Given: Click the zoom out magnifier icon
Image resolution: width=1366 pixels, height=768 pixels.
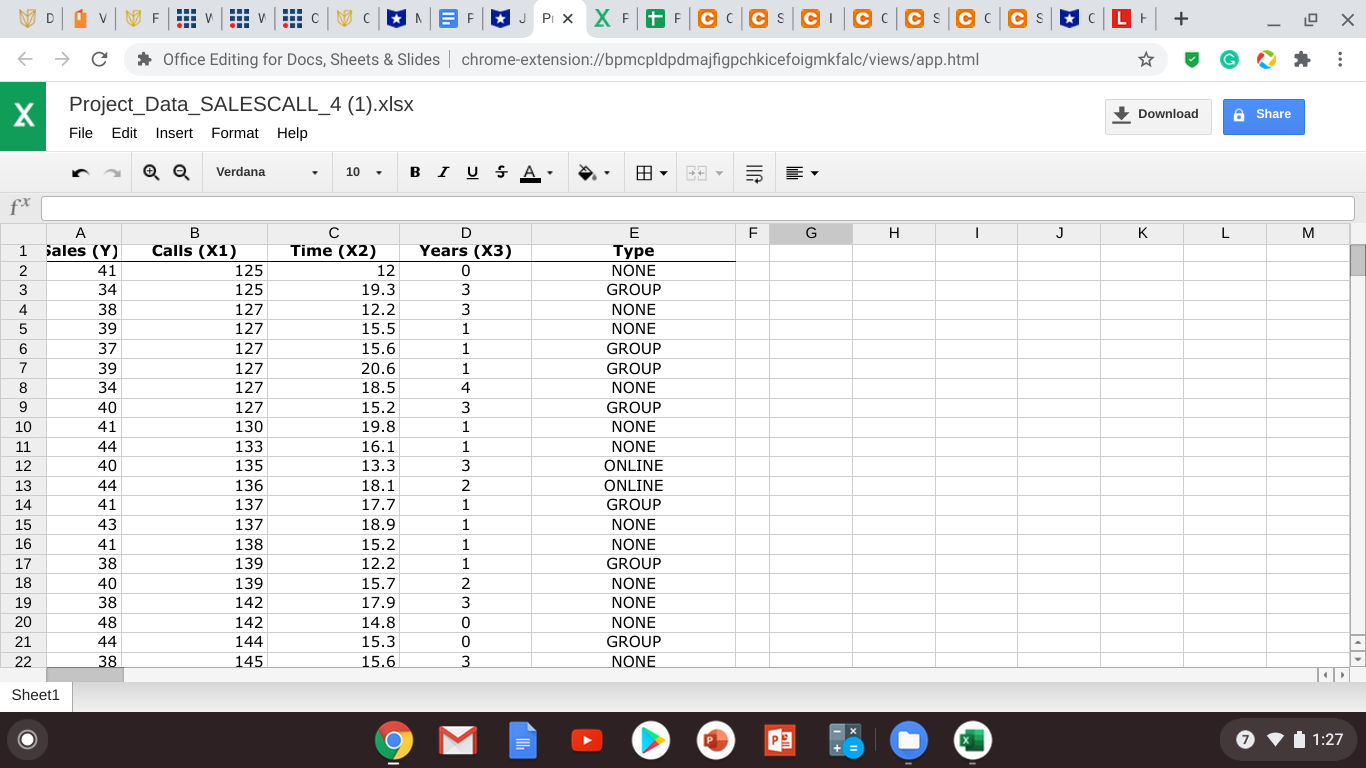Looking at the screenshot, I should pos(181,172).
